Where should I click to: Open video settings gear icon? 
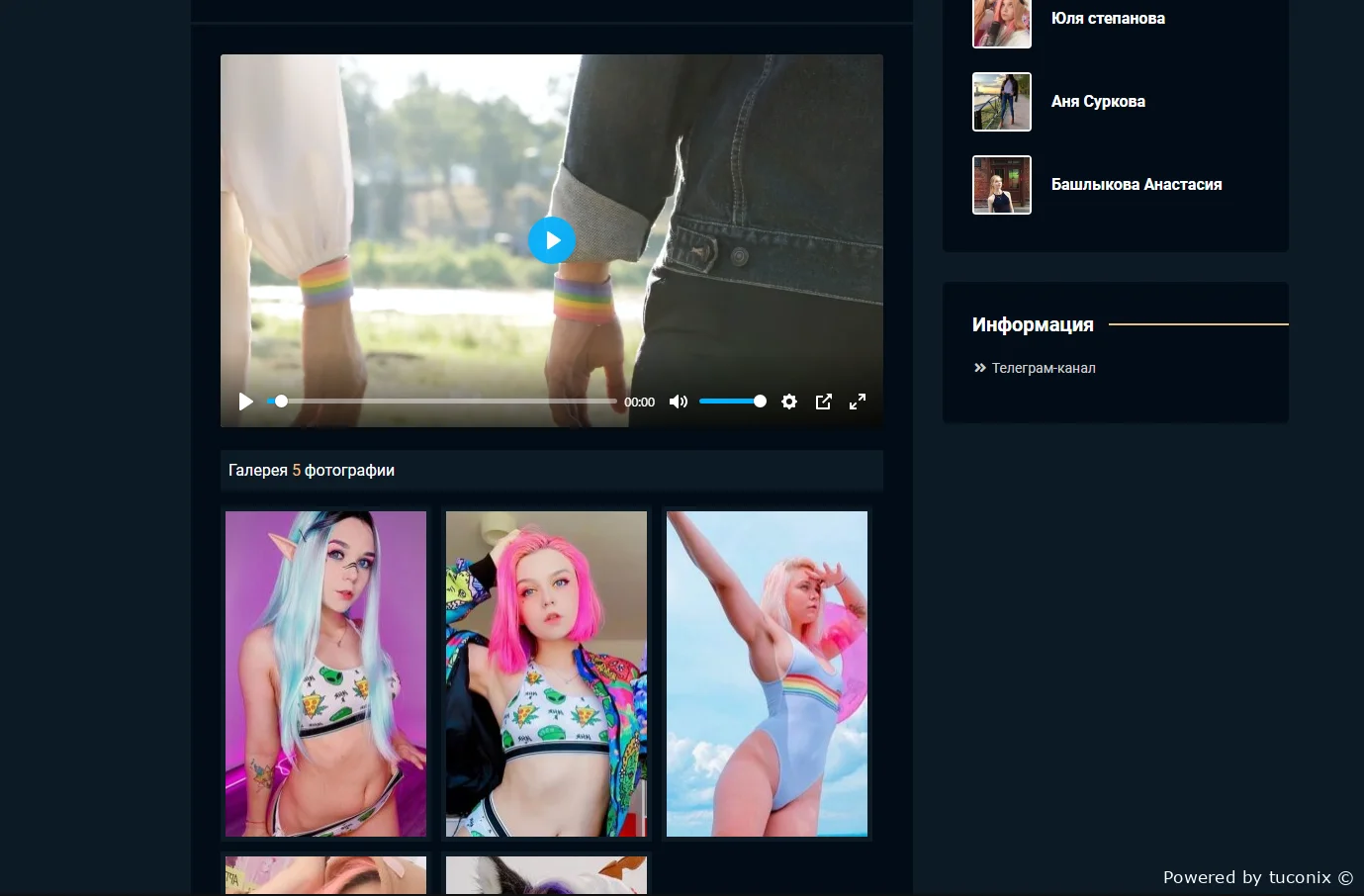coord(789,402)
